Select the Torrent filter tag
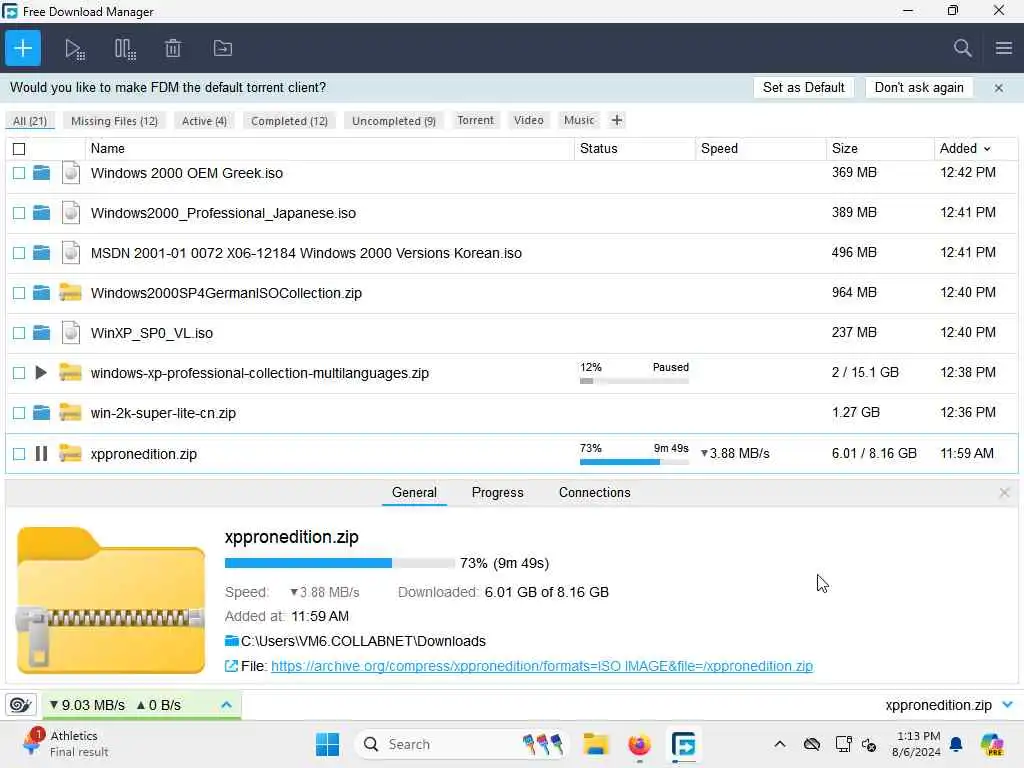1024x768 pixels. (475, 120)
